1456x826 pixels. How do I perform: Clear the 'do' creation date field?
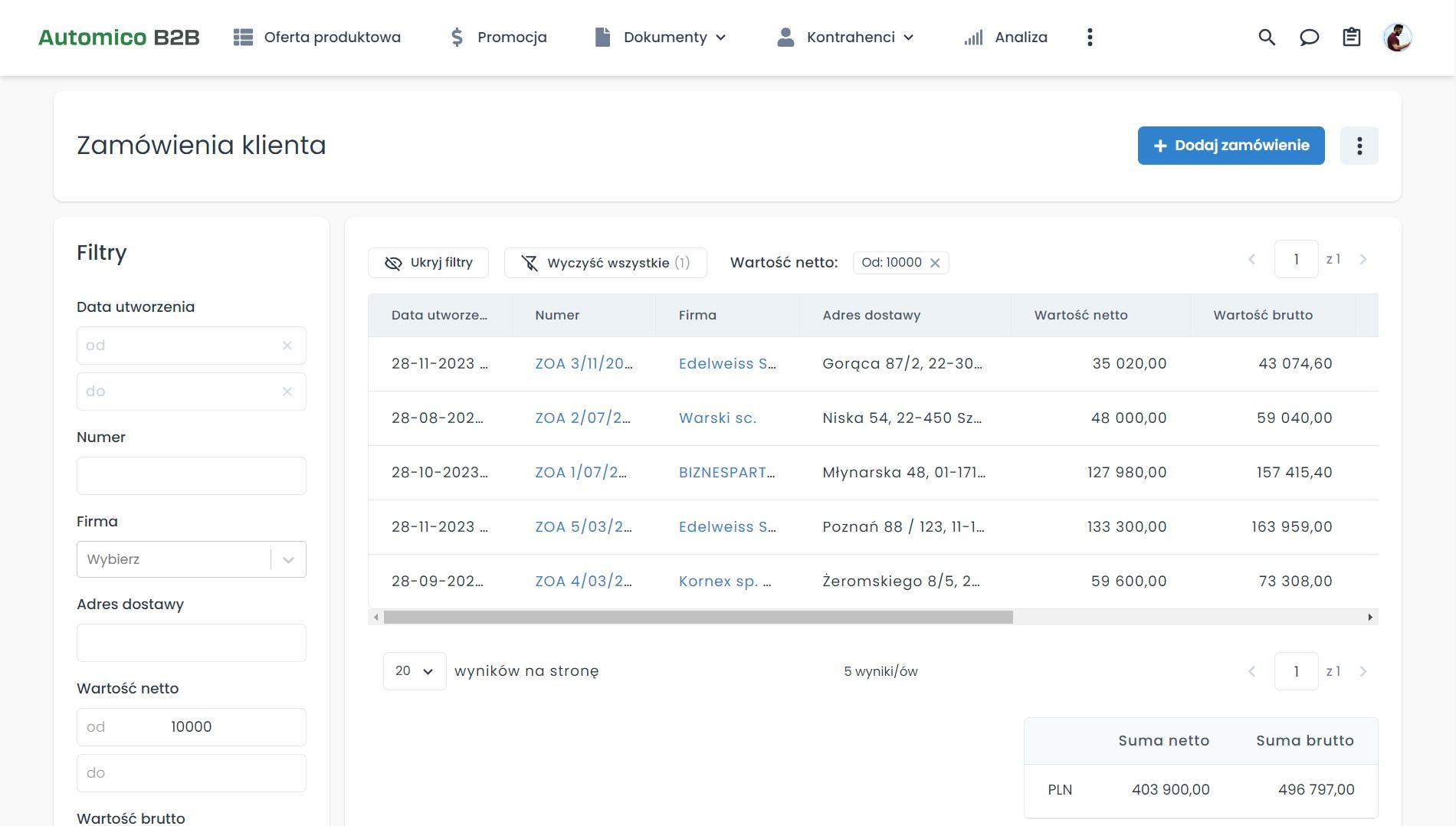[x=287, y=392]
